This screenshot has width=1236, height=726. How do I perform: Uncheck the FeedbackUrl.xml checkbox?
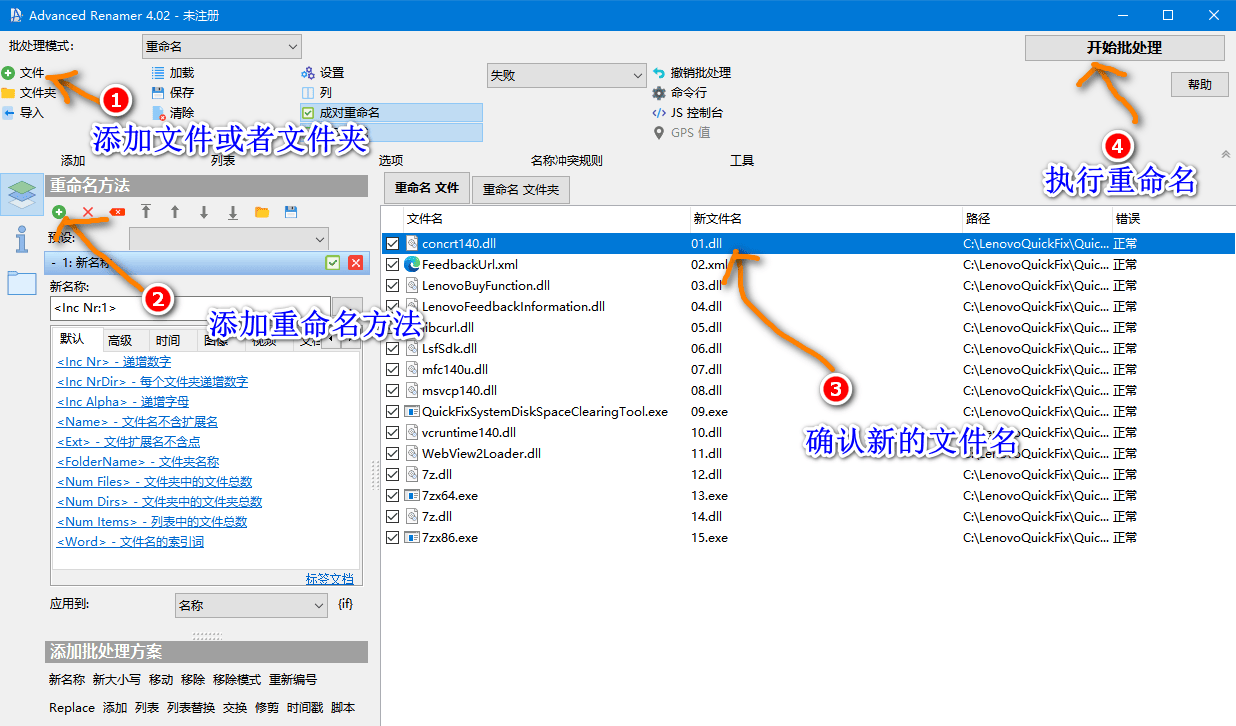pos(393,265)
